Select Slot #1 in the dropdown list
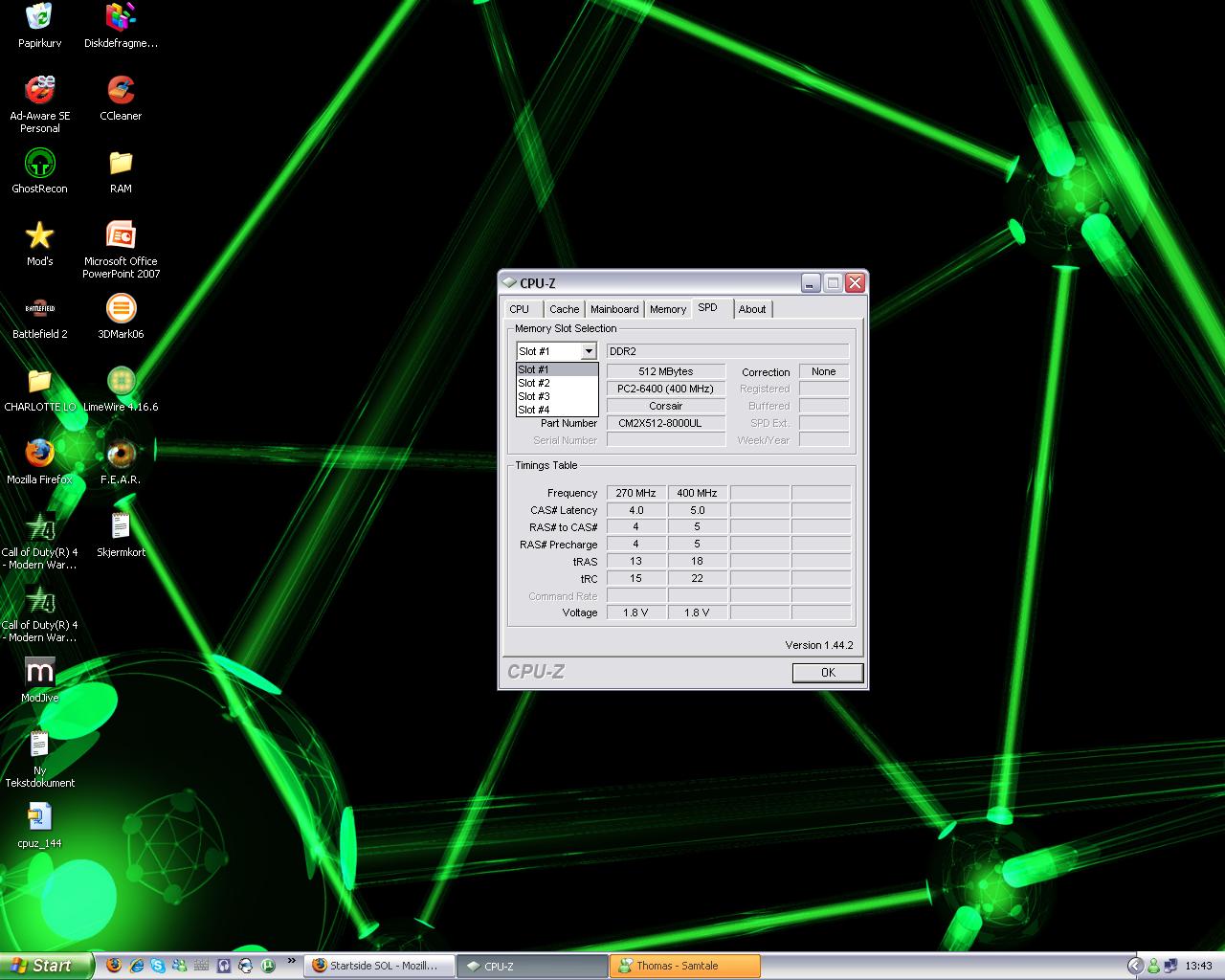The image size is (1225, 980). [x=557, y=369]
